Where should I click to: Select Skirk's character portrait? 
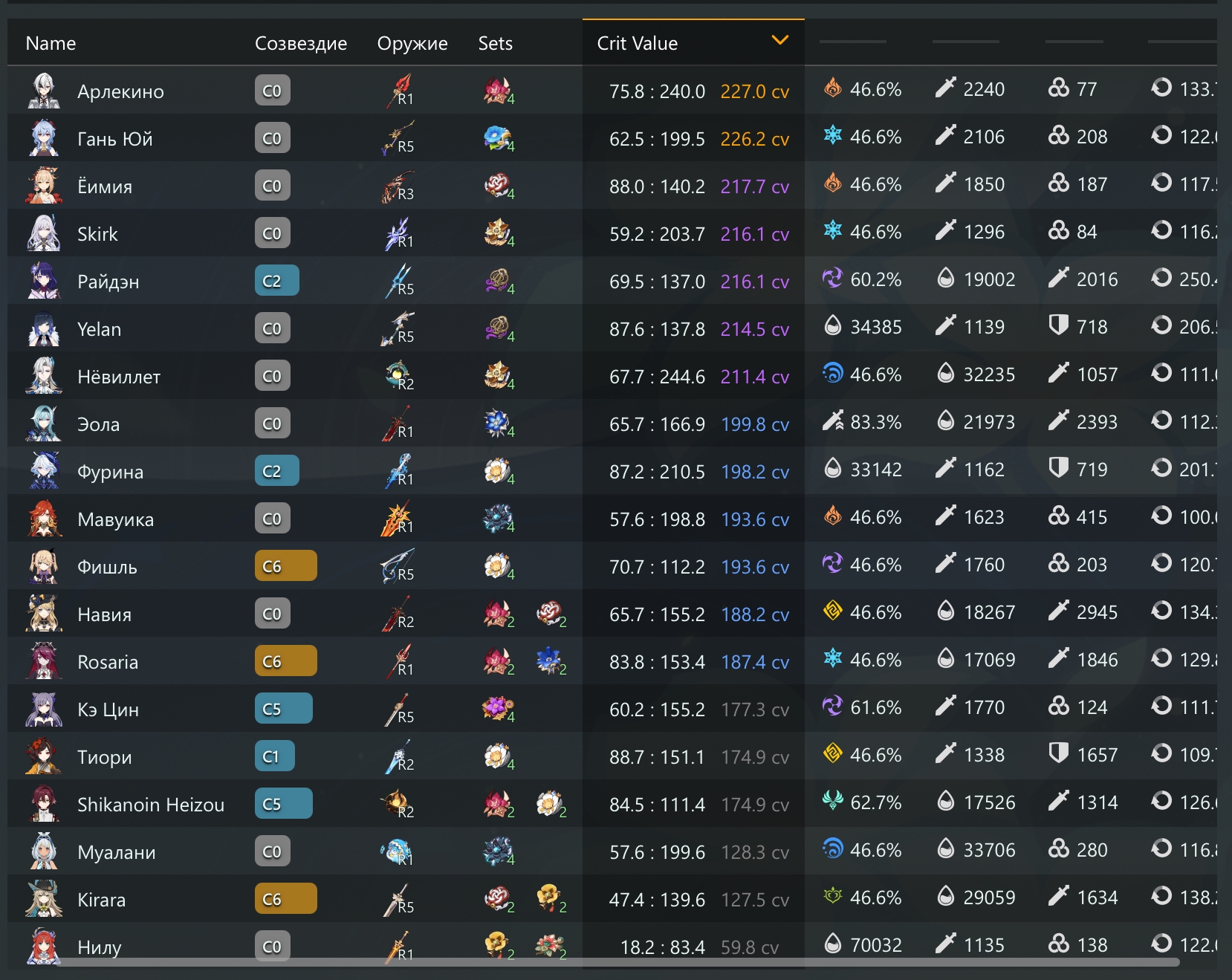[44, 233]
